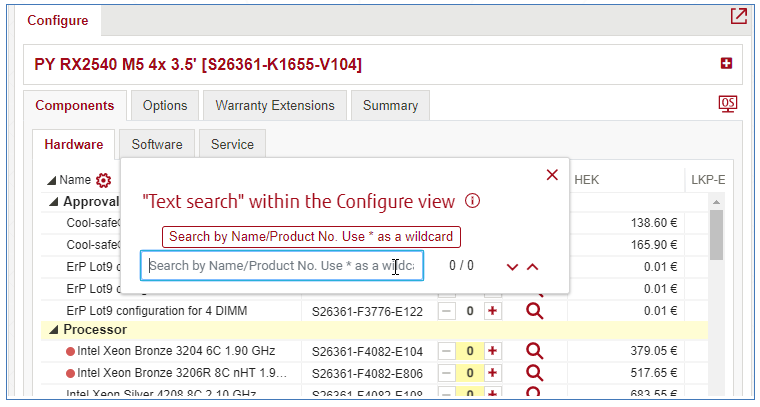Image resolution: width=760 pixels, height=407 pixels.
Task: Close the Text search popup
Action: [x=552, y=175]
